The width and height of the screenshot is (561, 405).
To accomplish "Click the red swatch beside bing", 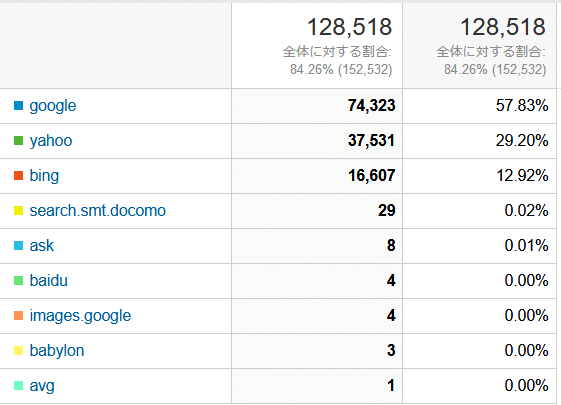I will tap(18, 176).
